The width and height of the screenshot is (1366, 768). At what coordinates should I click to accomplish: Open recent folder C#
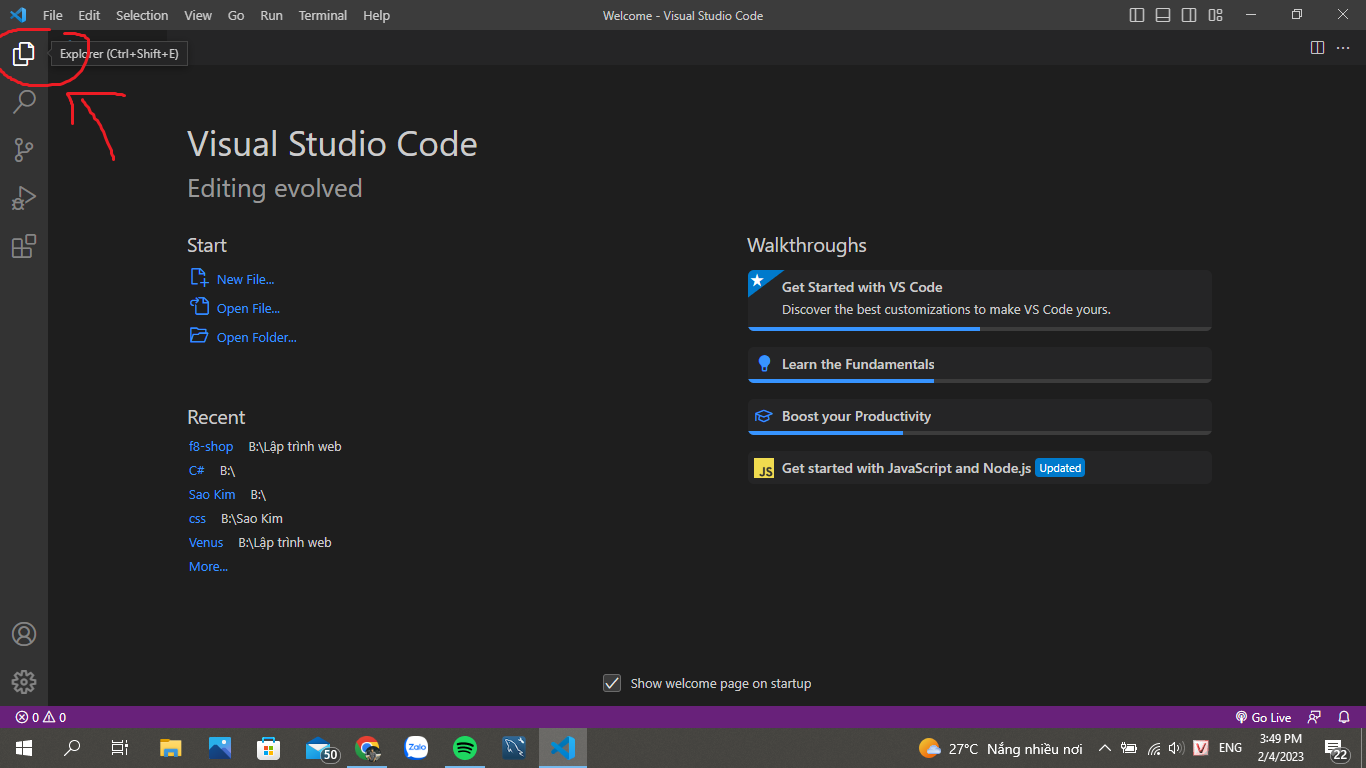[197, 470]
